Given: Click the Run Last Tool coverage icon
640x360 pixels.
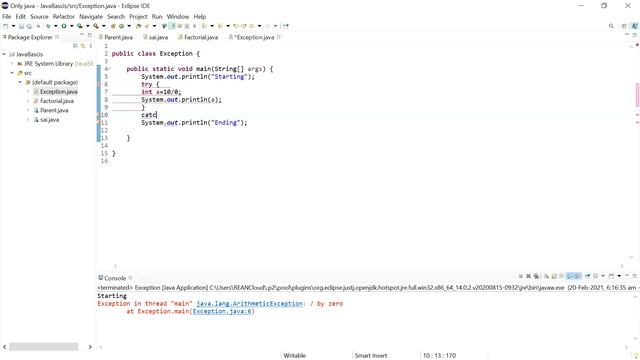Looking at the screenshot, I should tap(80, 26).
